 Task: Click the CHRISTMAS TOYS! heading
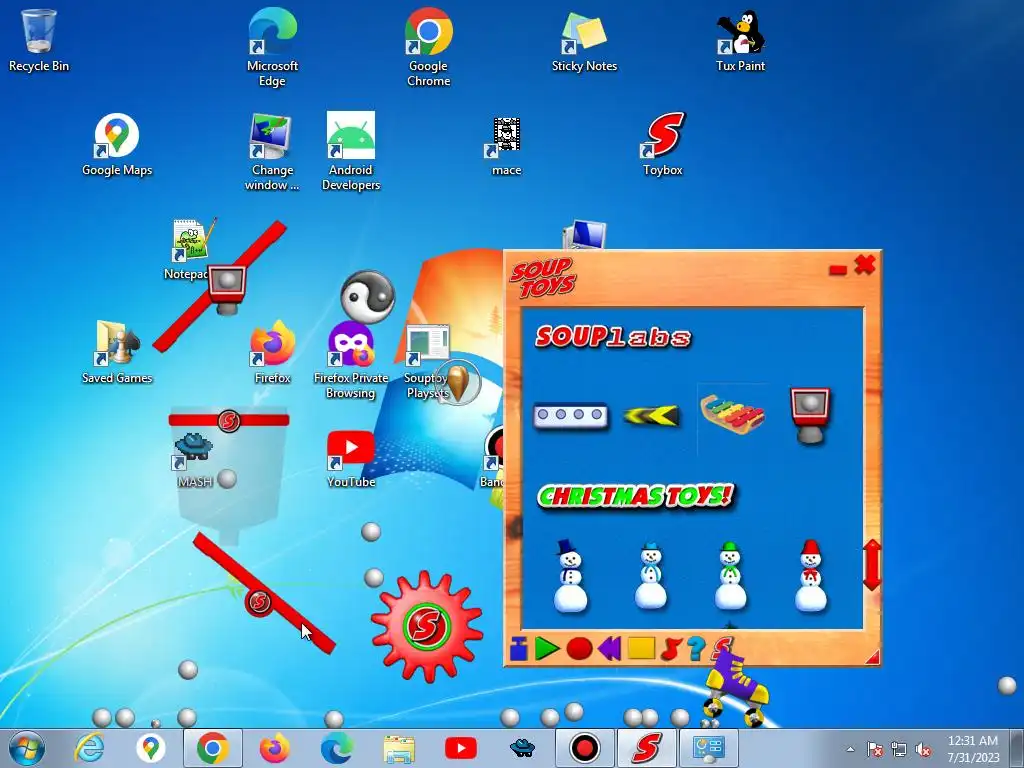pos(635,496)
